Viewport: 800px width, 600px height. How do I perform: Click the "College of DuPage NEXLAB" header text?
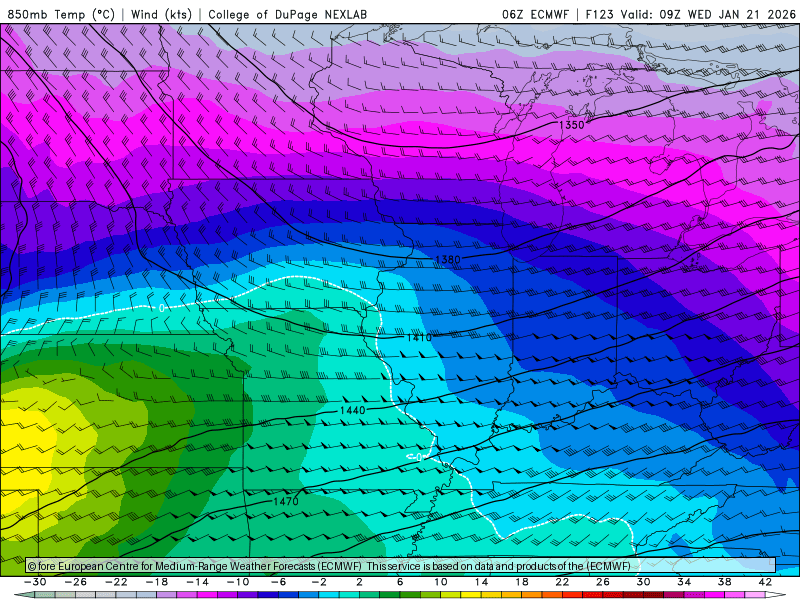click(x=287, y=14)
